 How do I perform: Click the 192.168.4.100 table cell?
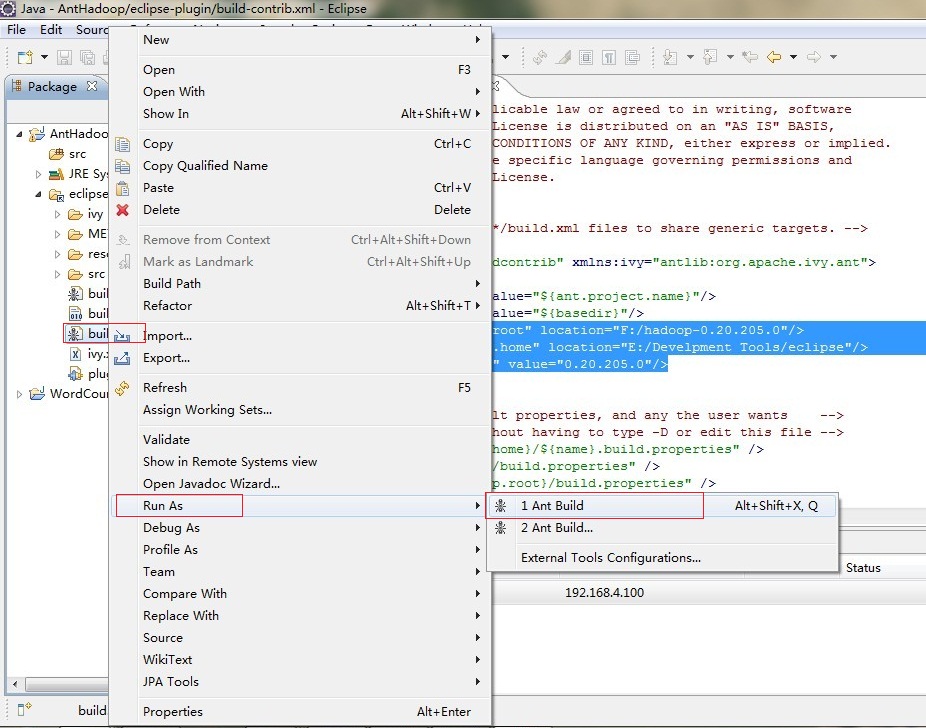click(604, 592)
